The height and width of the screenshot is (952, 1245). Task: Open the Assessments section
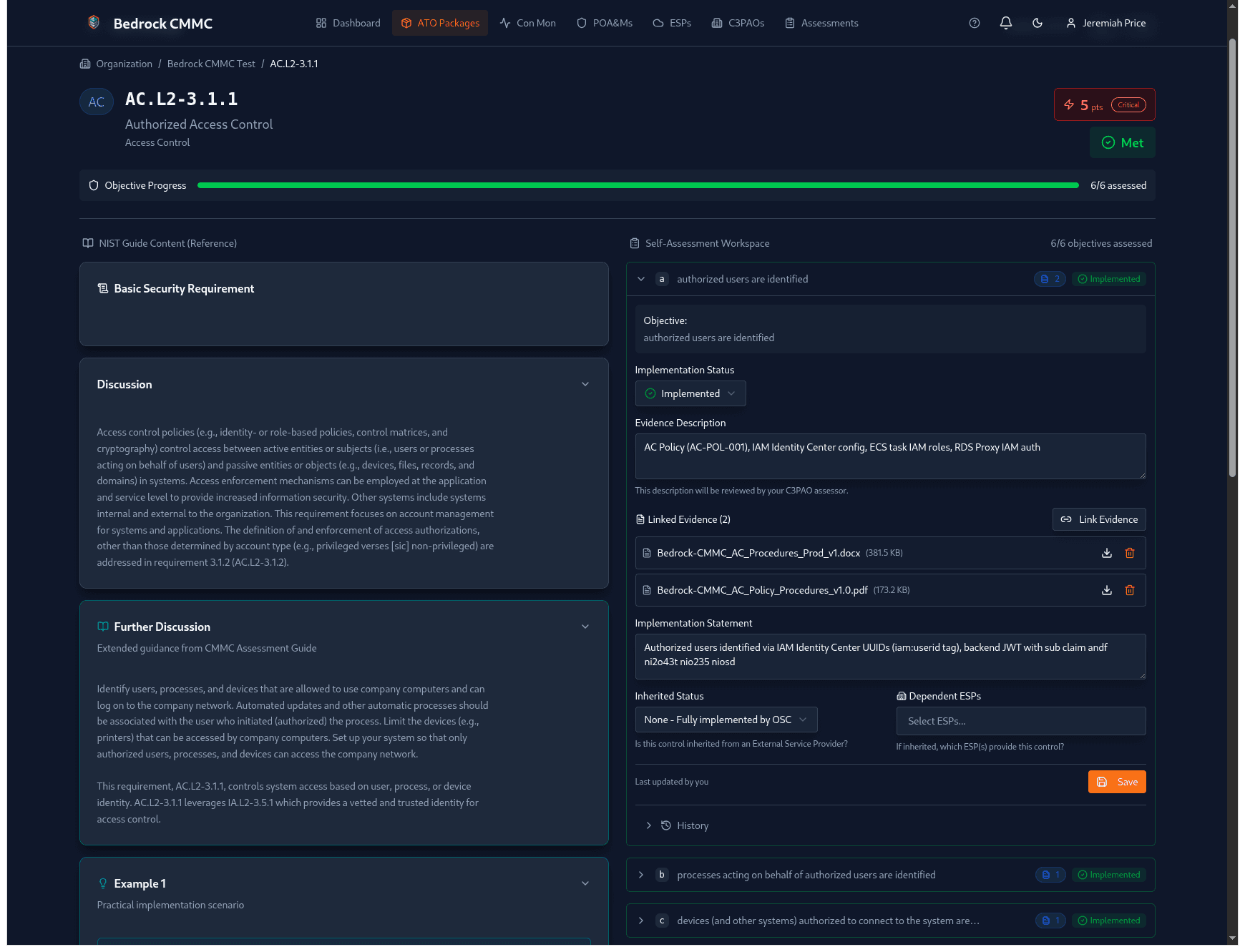point(821,23)
